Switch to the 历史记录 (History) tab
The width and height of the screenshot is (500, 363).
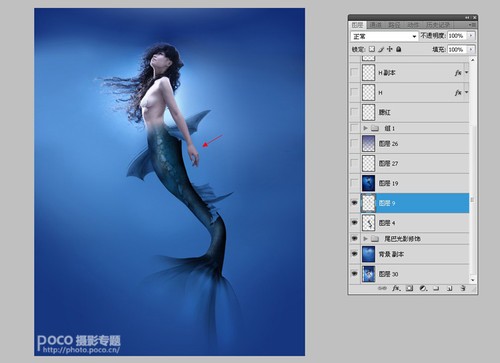point(438,25)
